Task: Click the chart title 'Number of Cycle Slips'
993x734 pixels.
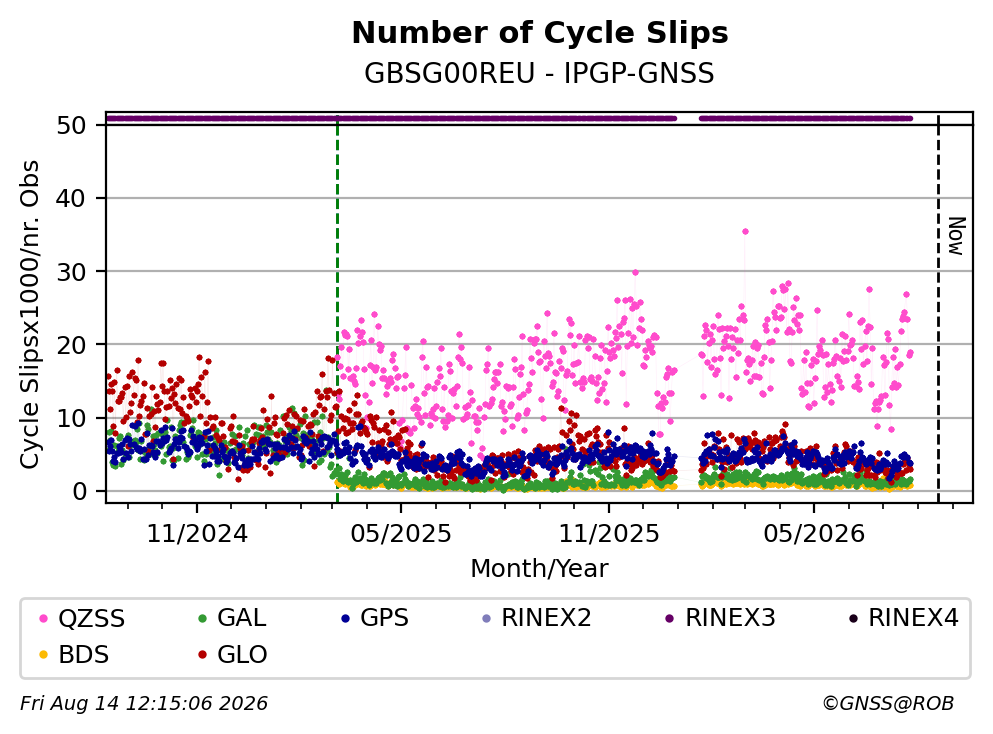Action: pyautogui.click(x=540, y=33)
